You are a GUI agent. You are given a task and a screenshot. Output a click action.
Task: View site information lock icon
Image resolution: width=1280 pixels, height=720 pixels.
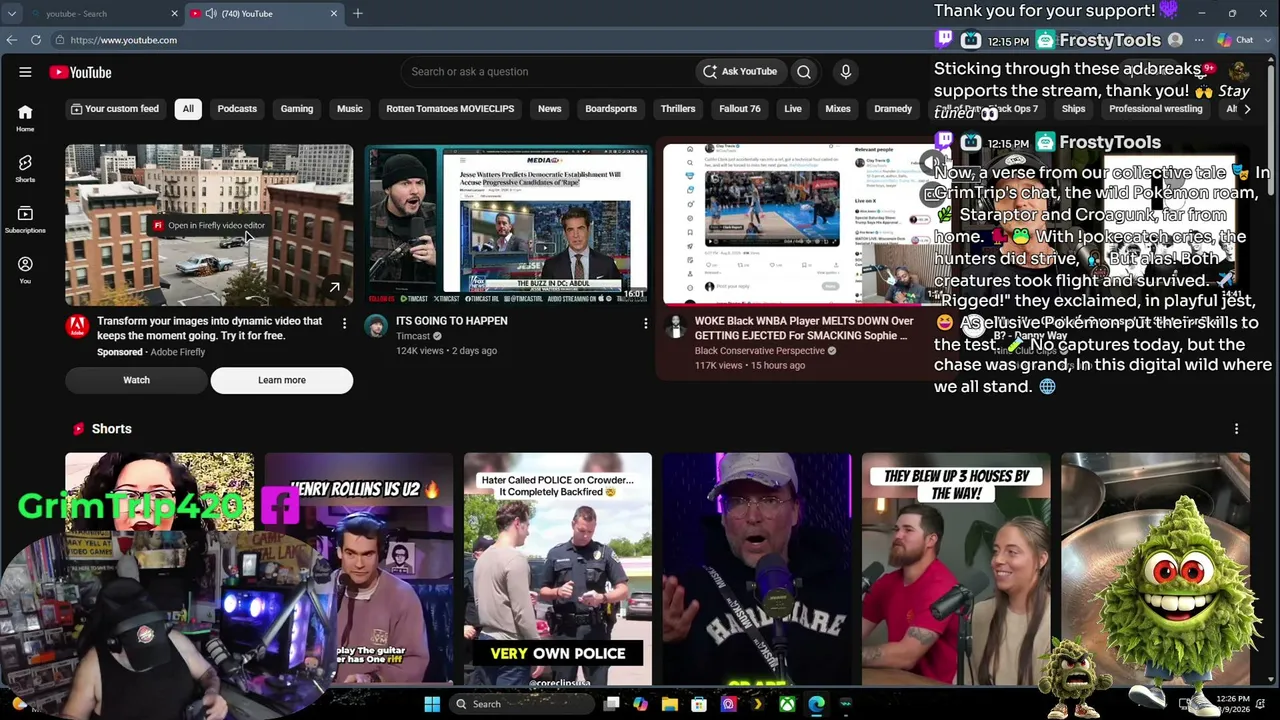point(60,40)
